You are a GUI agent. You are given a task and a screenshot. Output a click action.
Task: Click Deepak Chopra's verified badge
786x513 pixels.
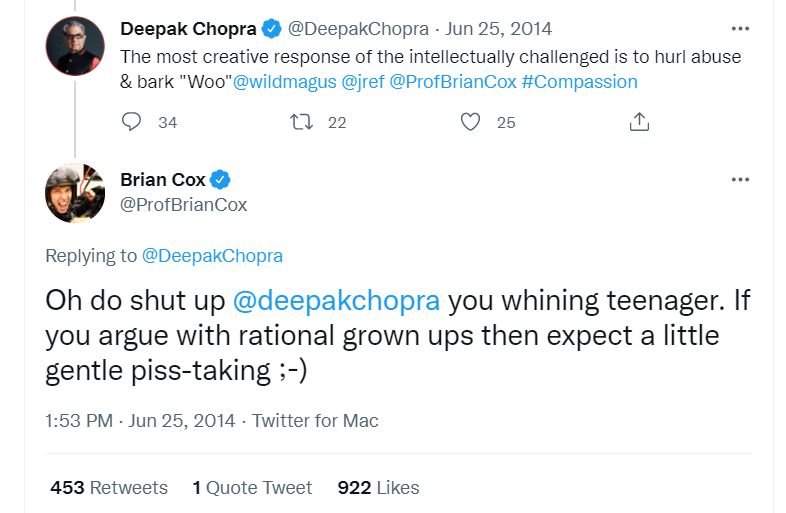pos(270,30)
